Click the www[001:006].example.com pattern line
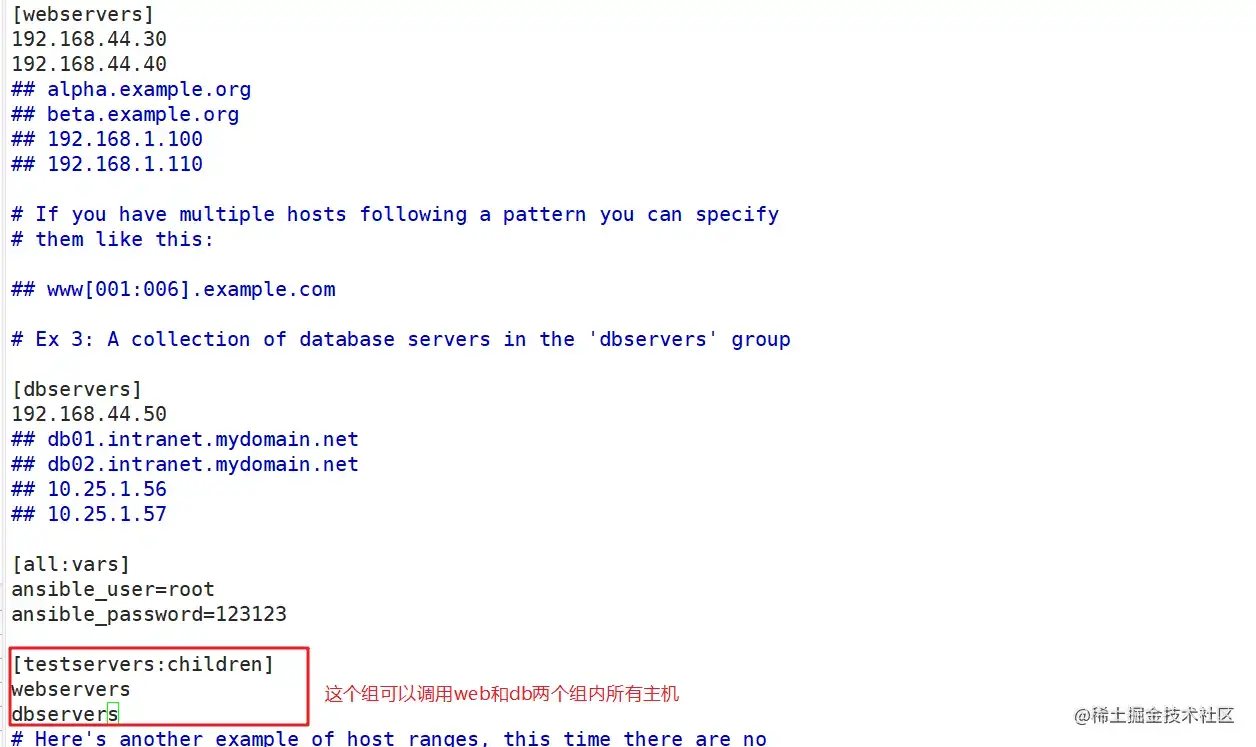This screenshot has height=747, width=1256. click(x=173, y=290)
